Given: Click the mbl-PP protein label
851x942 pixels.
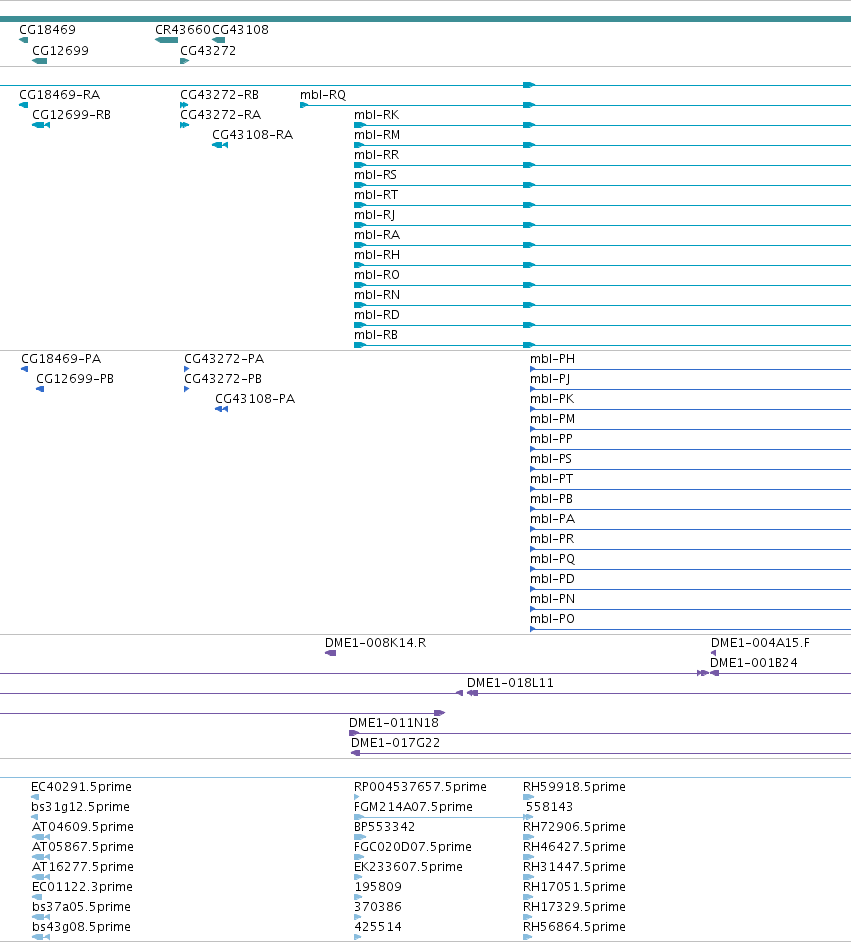Looking at the screenshot, I should point(551,439).
